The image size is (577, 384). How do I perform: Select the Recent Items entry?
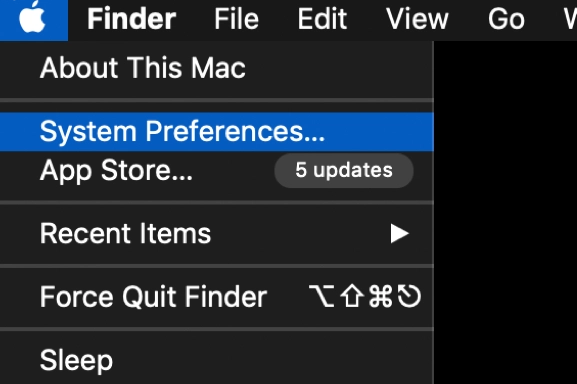[217, 234]
